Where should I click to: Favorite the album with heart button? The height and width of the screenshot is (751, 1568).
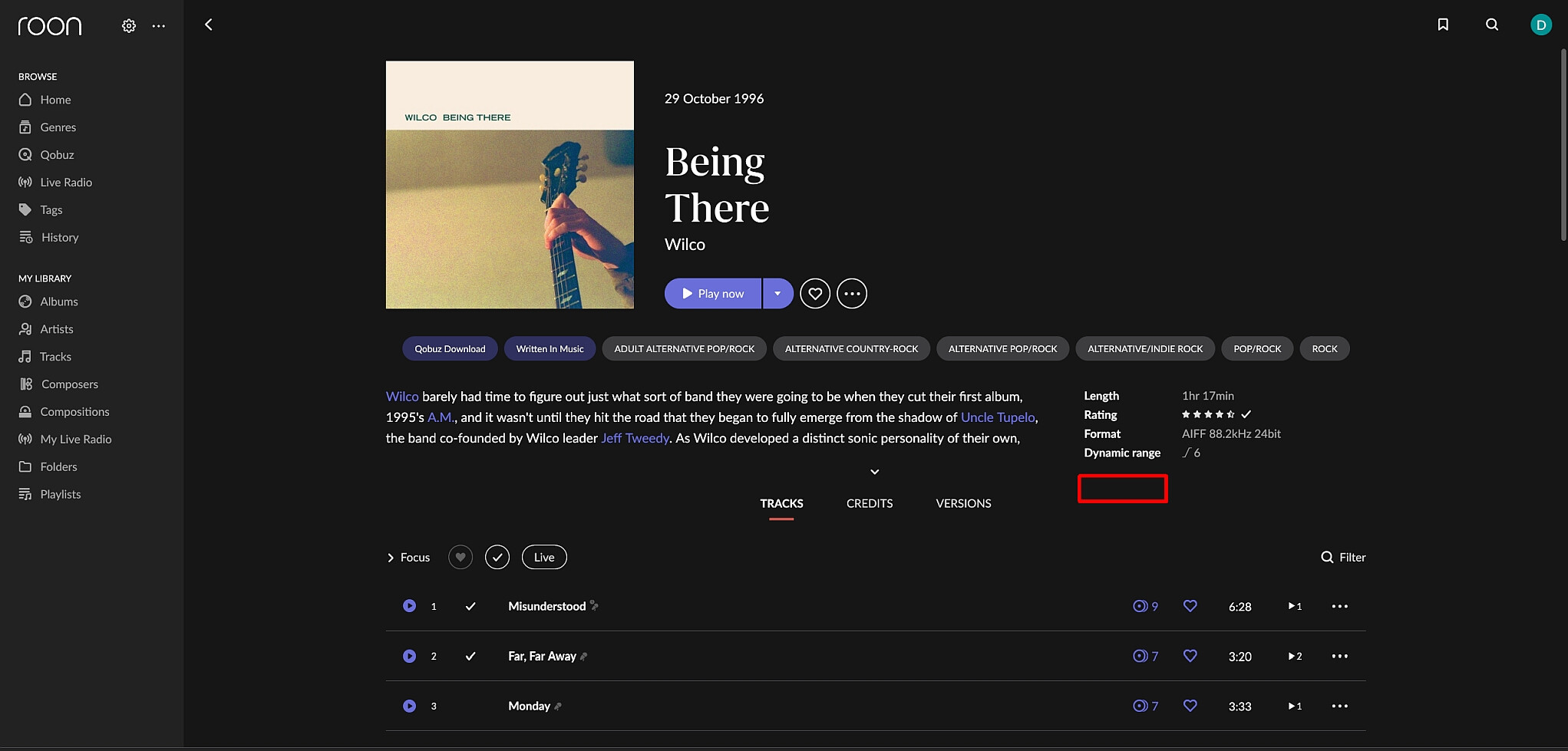[x=815, y=294]
